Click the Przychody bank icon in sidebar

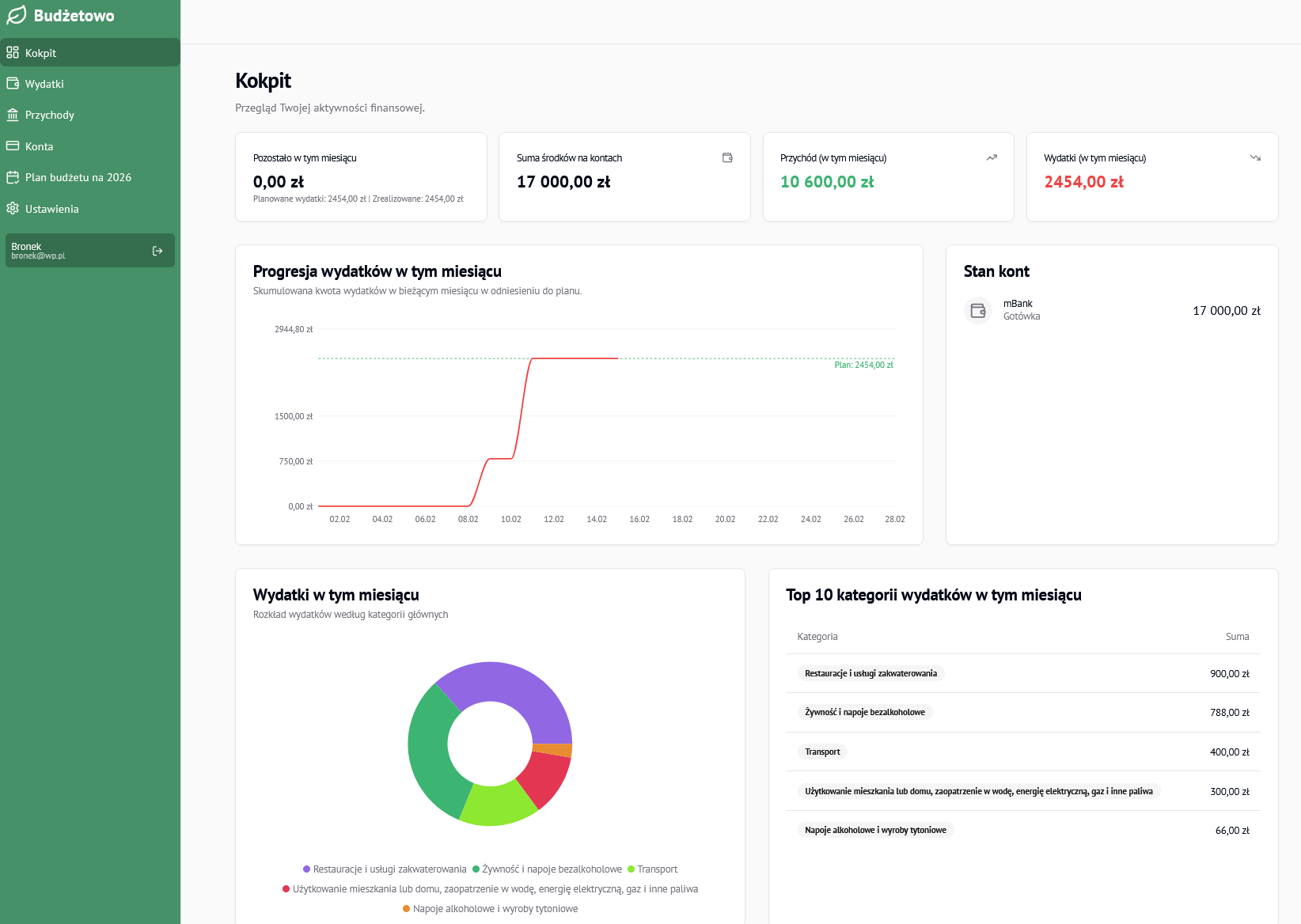tap(12, 115)
